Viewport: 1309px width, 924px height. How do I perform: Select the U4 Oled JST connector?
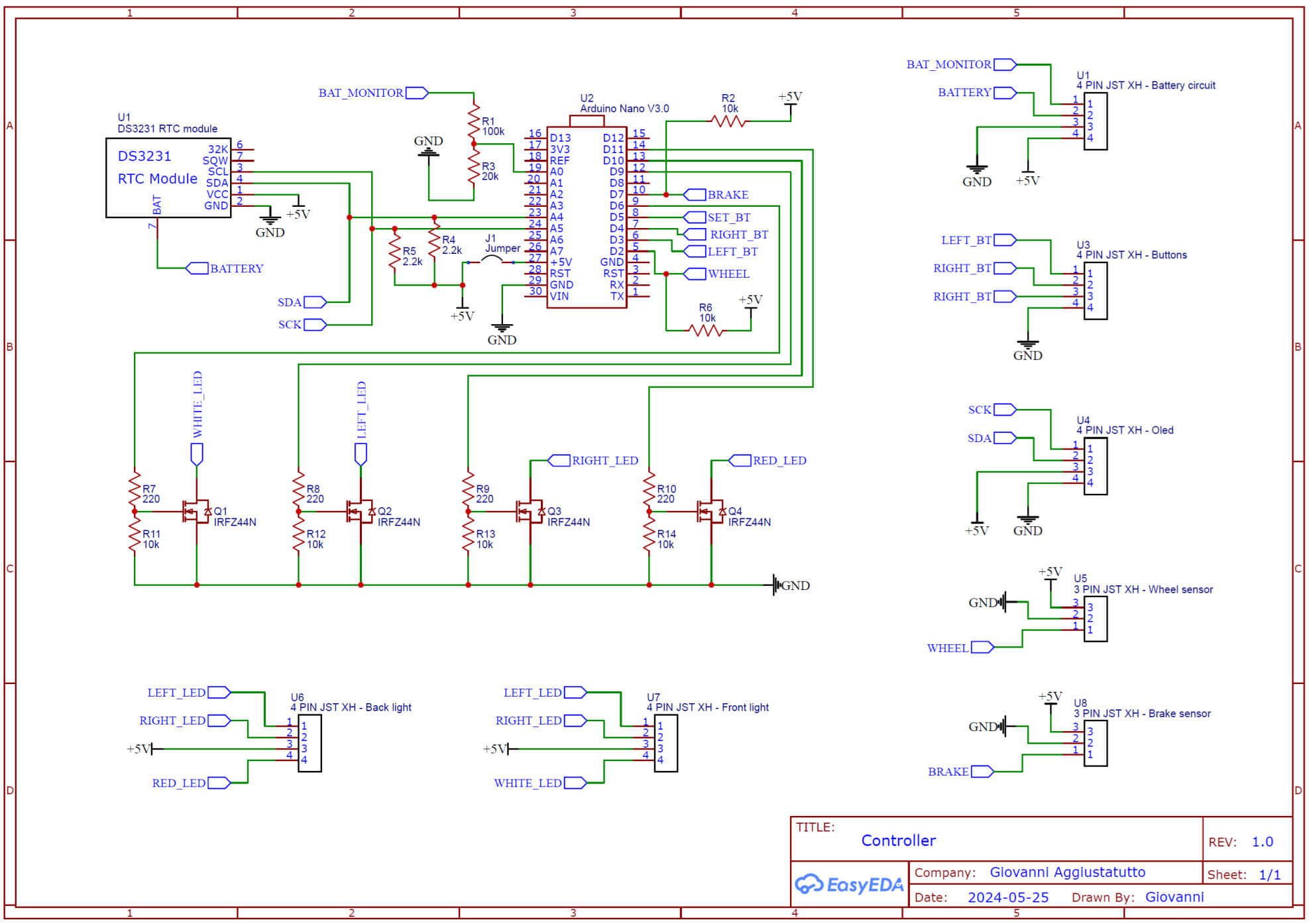[1095, 466]
